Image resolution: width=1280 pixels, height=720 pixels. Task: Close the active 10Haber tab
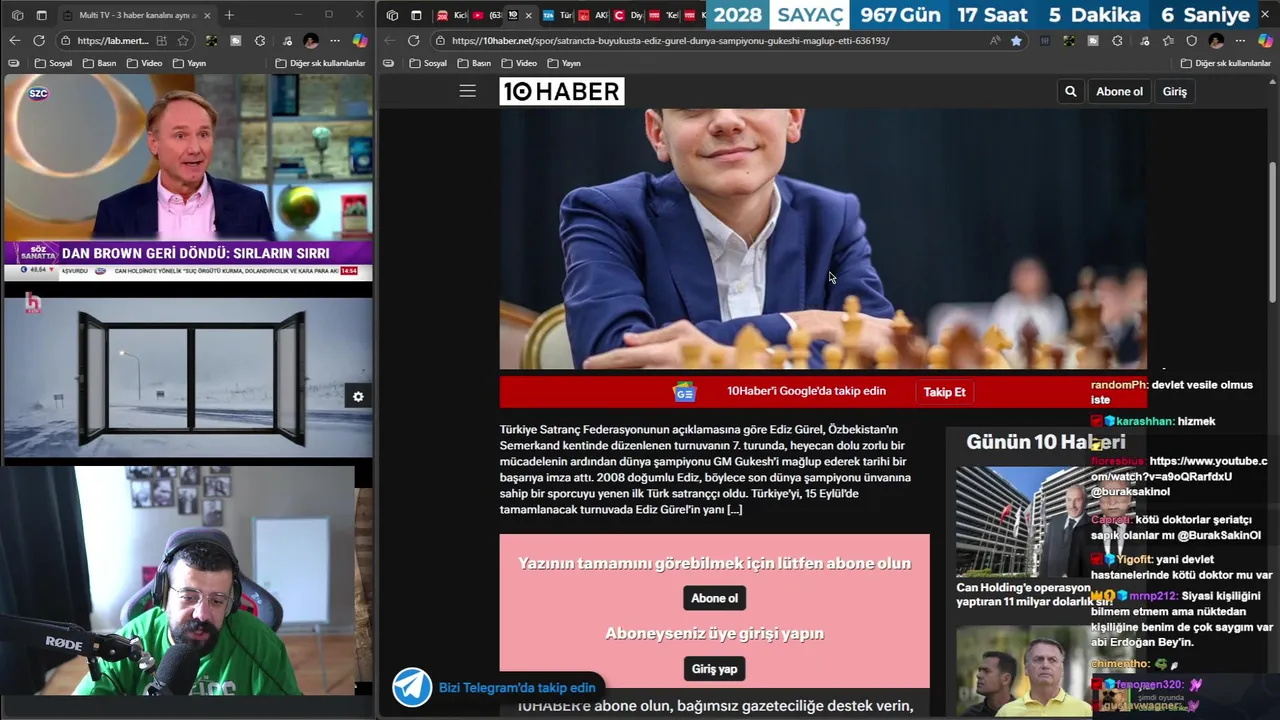tap(528, 15)
